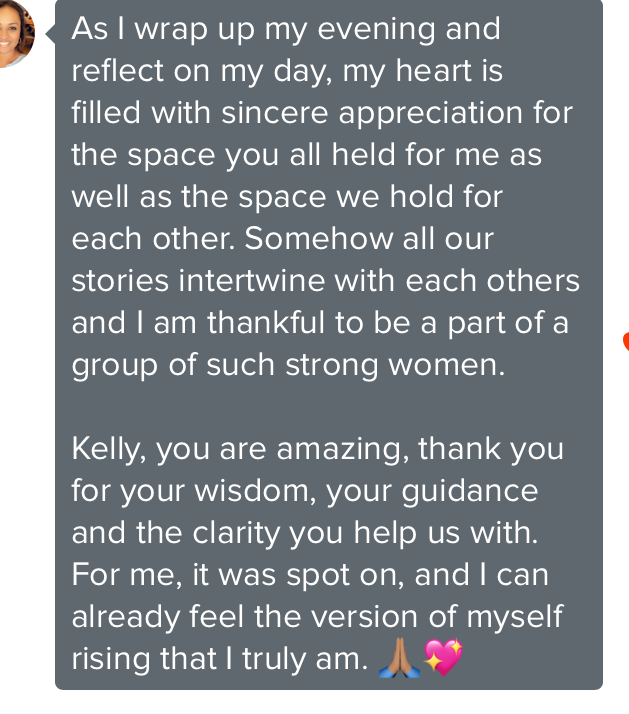Click the orange indicator at right edge

[x=625, y=342]
